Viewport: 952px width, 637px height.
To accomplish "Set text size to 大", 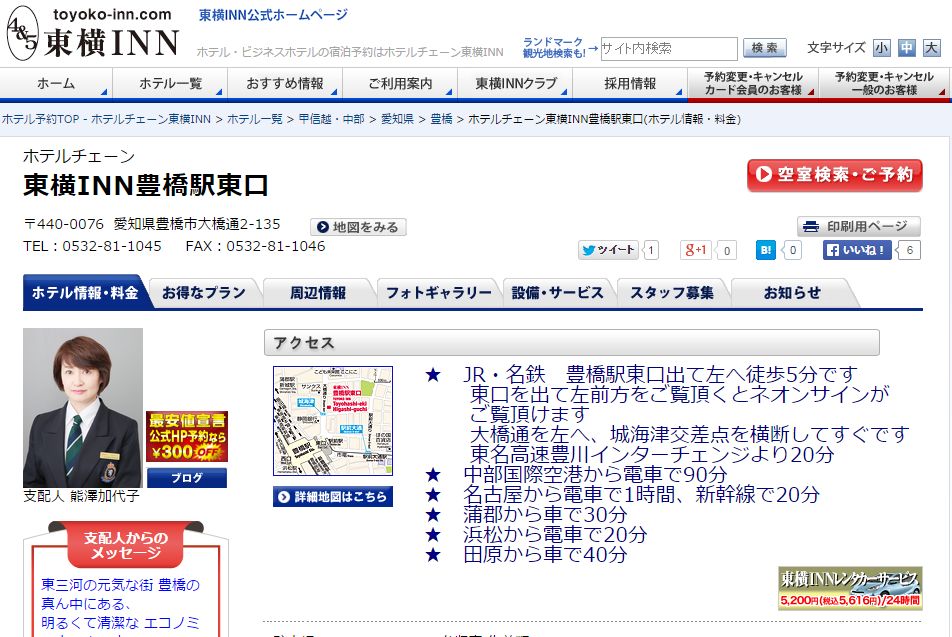I will point(931,48).
